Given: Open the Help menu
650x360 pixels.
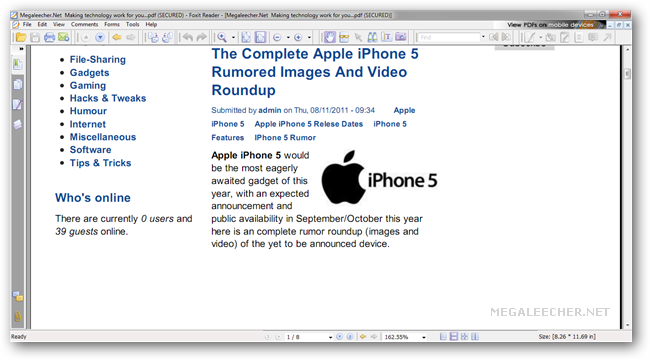Looking at the screenshot, I should coord(151,24).
